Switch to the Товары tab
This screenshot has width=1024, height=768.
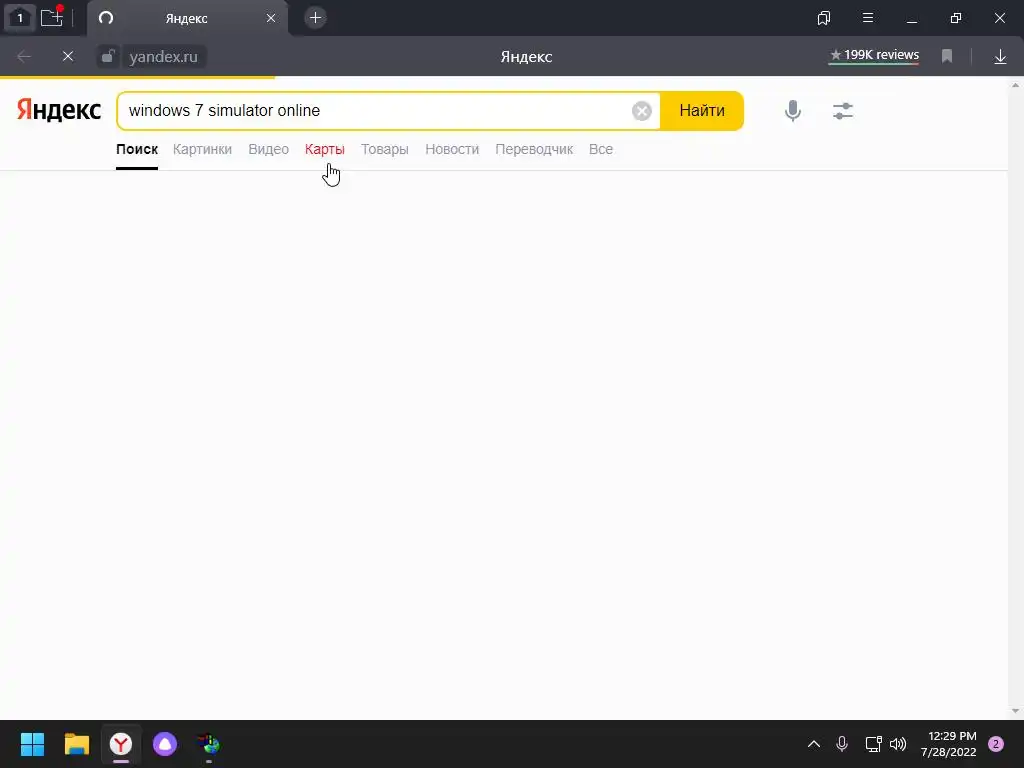coord(385,150)
